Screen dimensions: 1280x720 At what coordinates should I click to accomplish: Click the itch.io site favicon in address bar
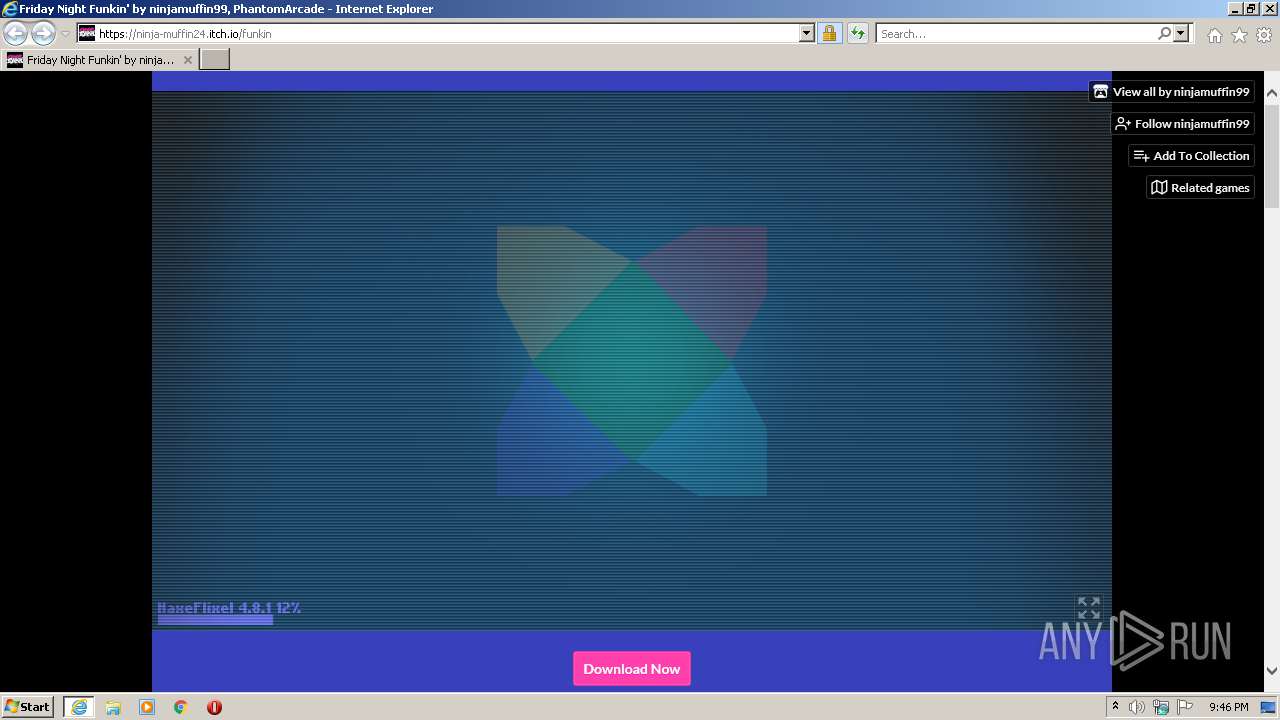(87, 33)
